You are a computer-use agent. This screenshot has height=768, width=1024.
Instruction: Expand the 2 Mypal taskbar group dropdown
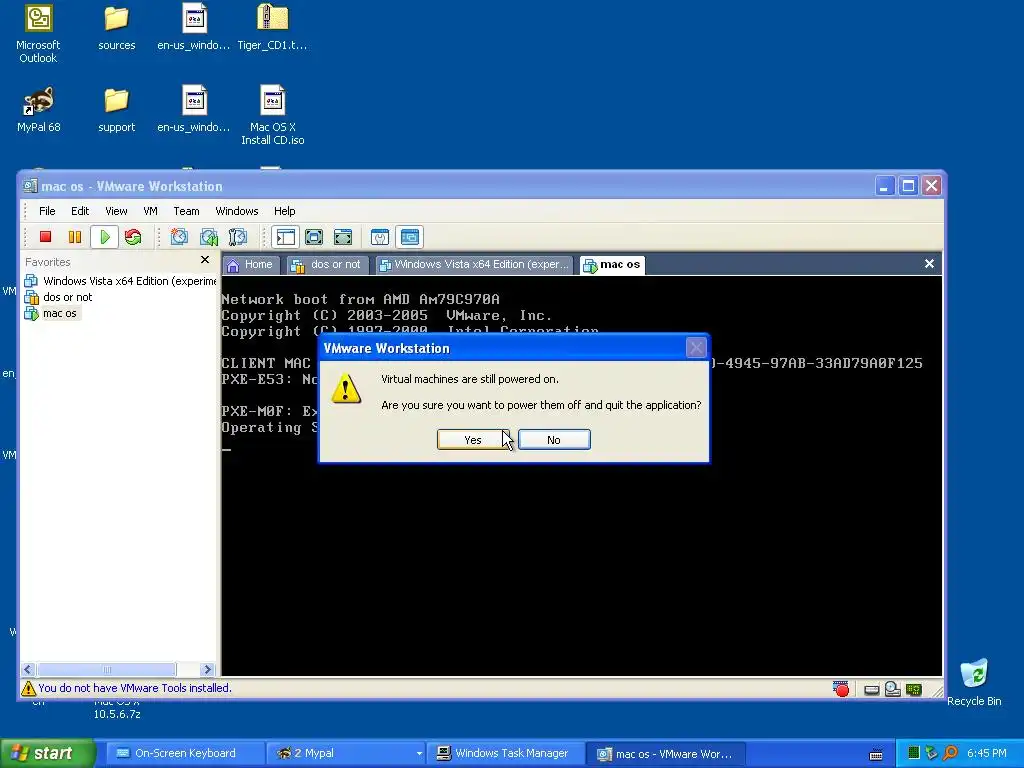pos(419,754)
